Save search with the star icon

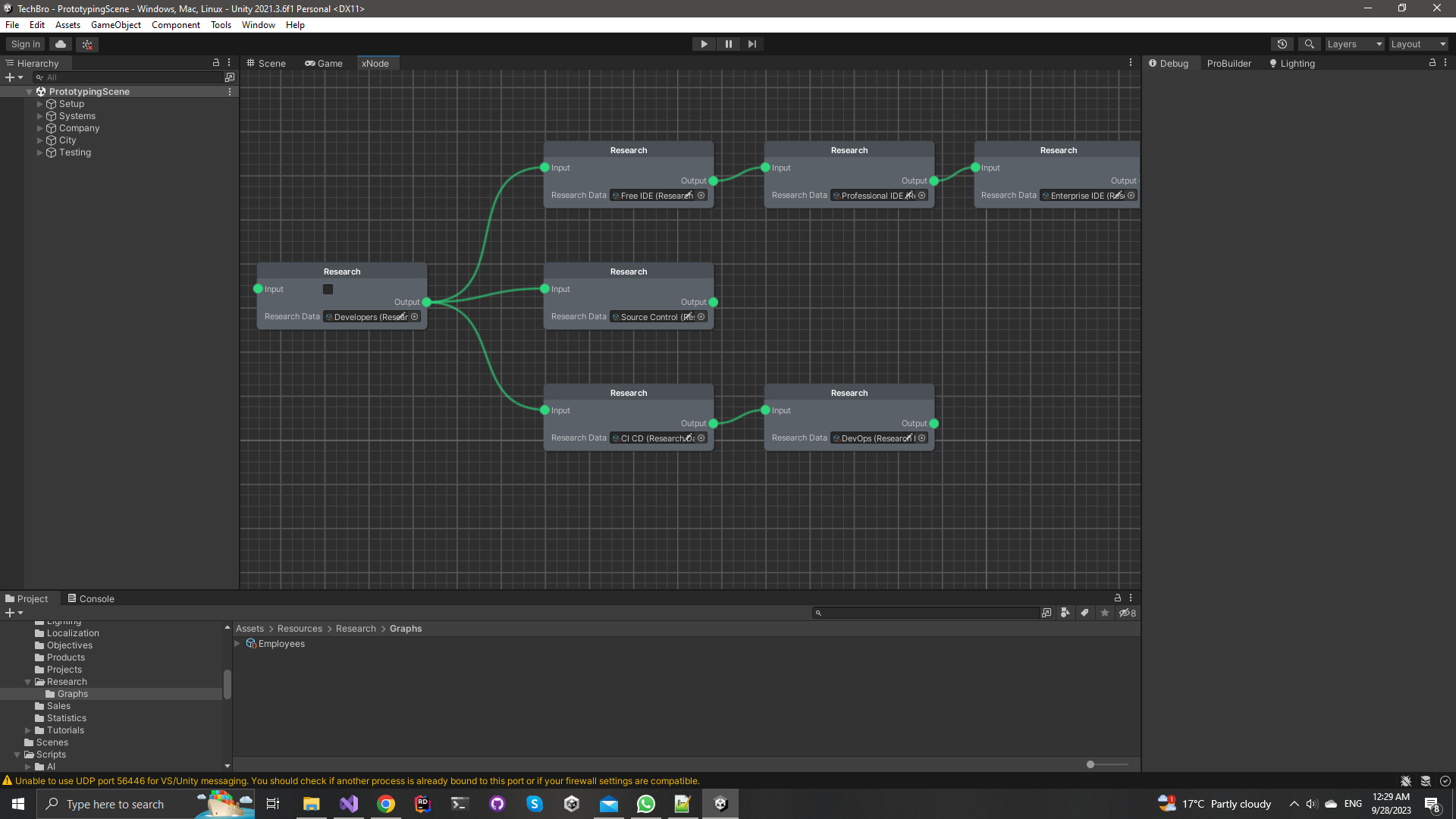pyautogui.click(x=1105, y=613)
